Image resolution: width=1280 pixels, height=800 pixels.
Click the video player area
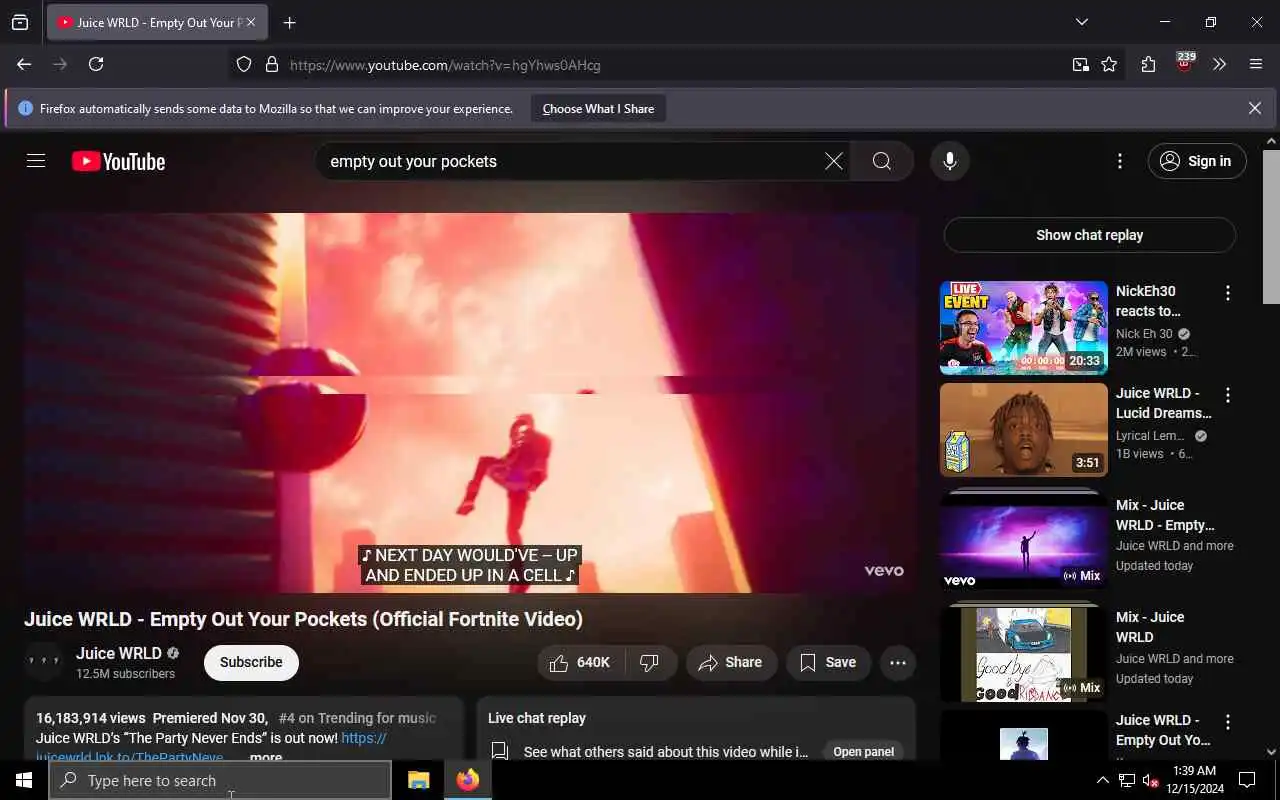(x=470, y=402)
